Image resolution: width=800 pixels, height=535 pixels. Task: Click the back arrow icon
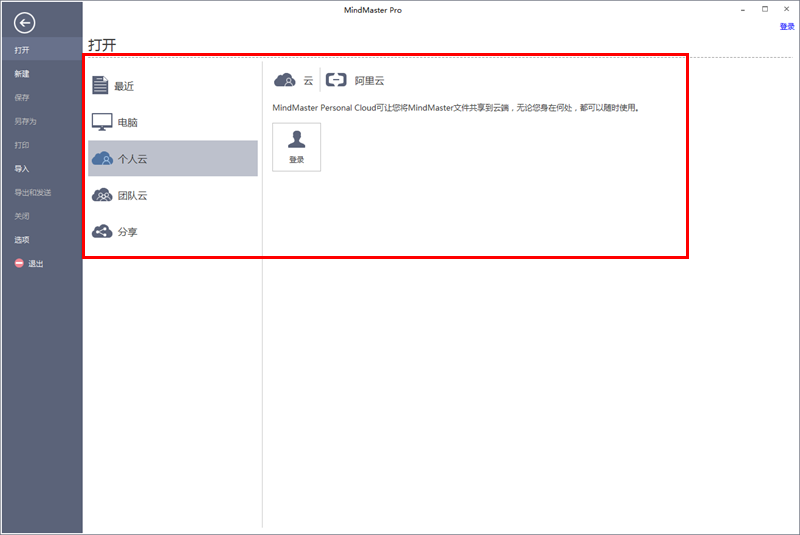click(x=24, y=23)
